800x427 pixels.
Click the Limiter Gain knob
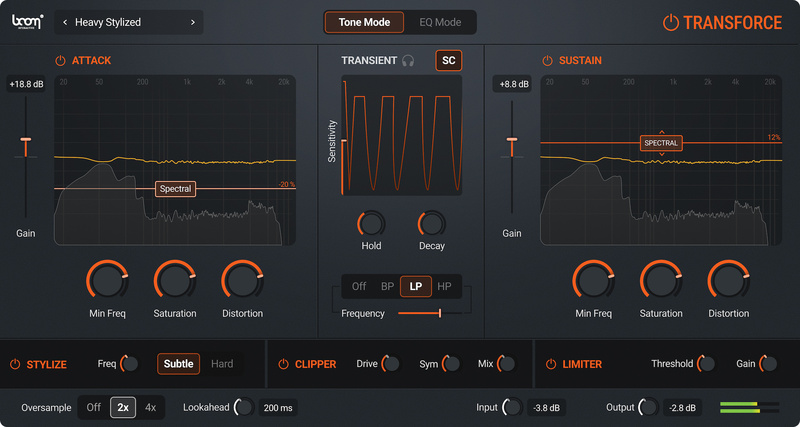[x=768, y=364]
